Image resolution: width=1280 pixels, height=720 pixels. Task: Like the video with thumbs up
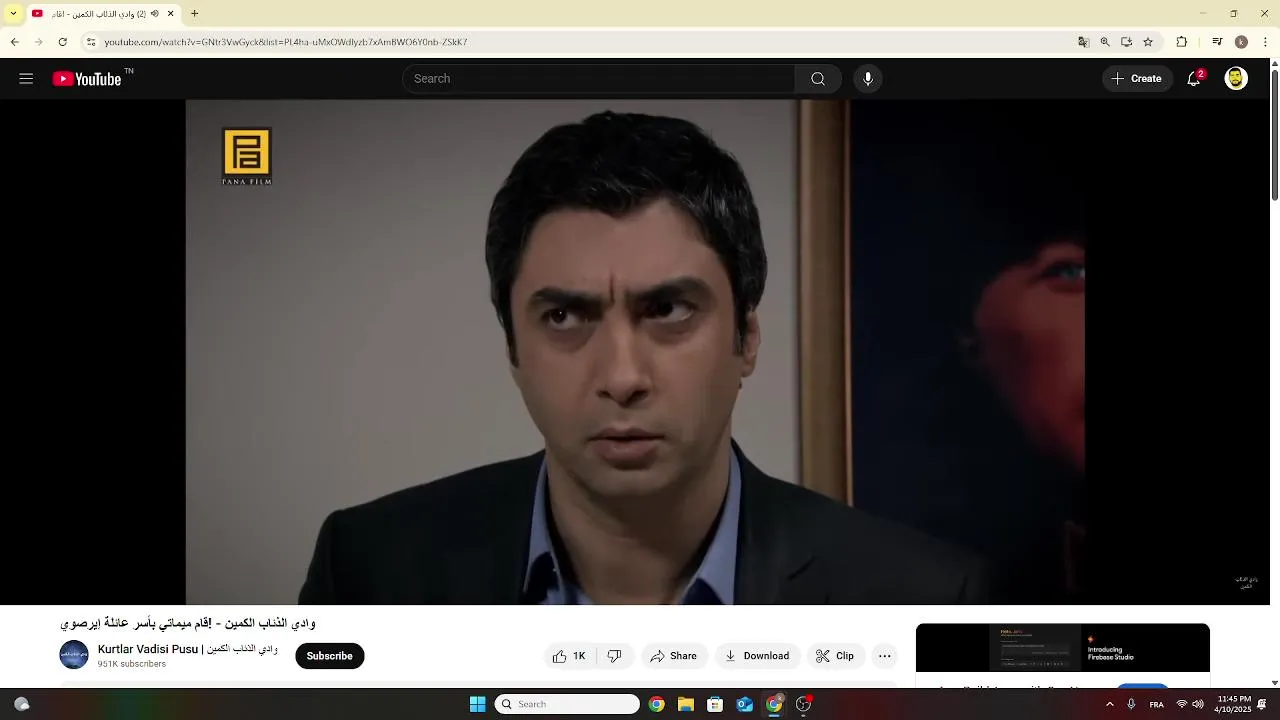coord(570,656)
